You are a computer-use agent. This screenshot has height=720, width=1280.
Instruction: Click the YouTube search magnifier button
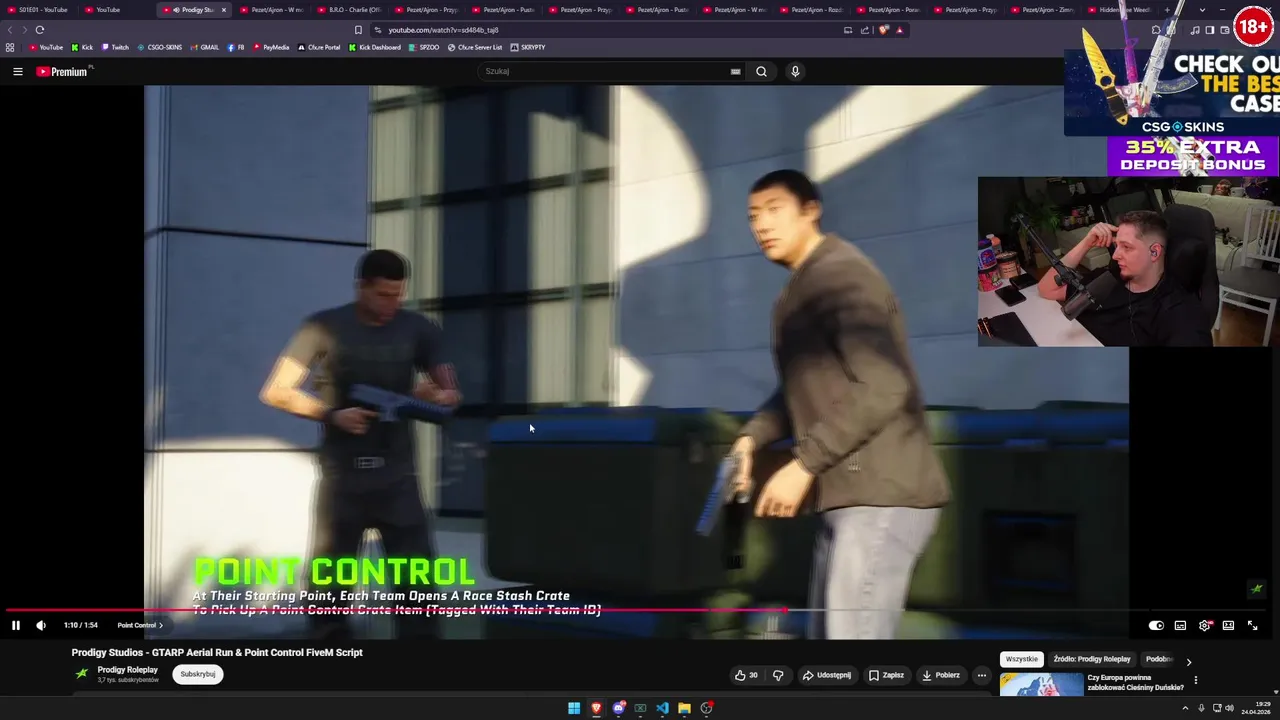point(761,71)
